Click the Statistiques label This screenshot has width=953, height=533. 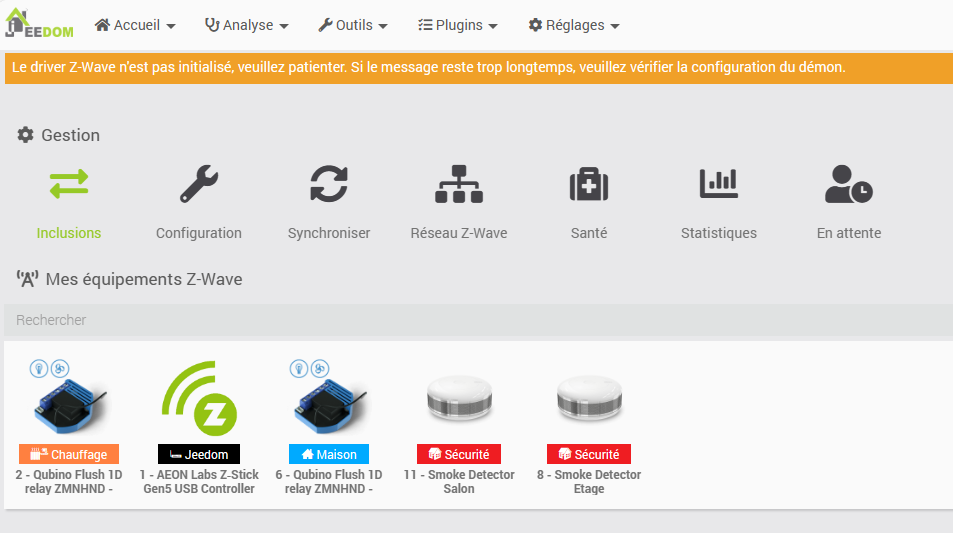pyautogui.click(x=719, y=233)
